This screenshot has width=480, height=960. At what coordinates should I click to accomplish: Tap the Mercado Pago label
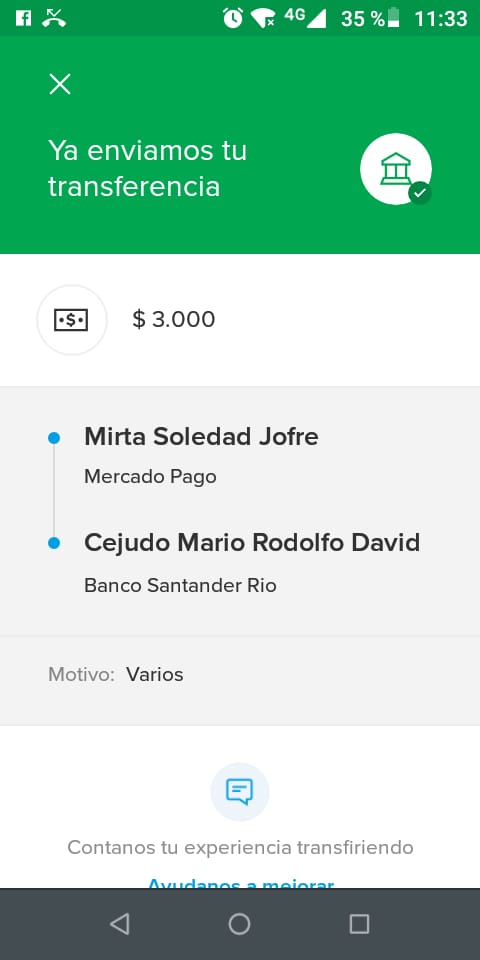coord(151,476)
